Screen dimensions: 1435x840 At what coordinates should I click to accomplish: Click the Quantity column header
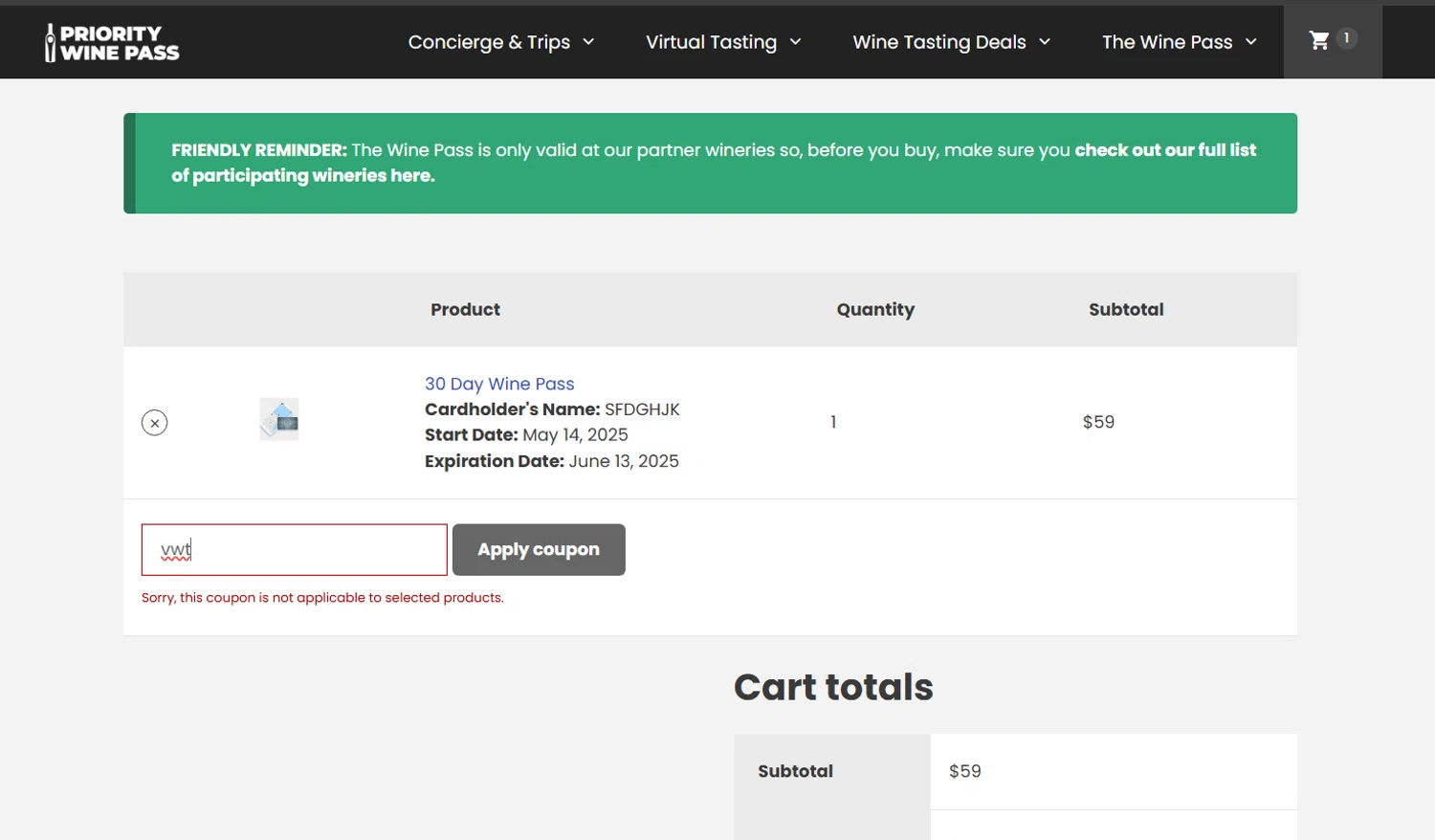point(875,310)
